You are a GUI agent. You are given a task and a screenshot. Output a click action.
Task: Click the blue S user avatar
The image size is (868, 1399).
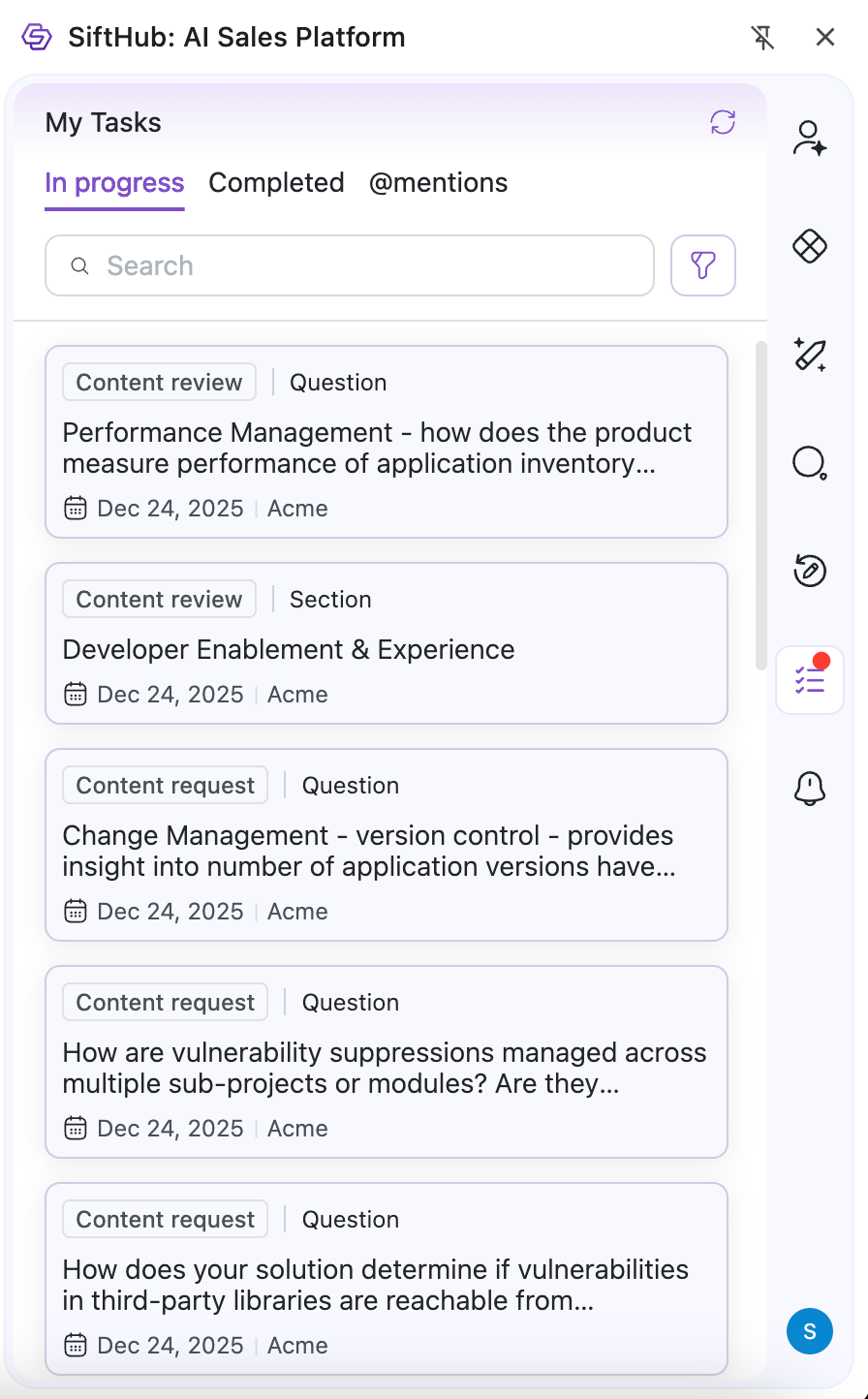pyautogui.click(x=809, y=1332)
